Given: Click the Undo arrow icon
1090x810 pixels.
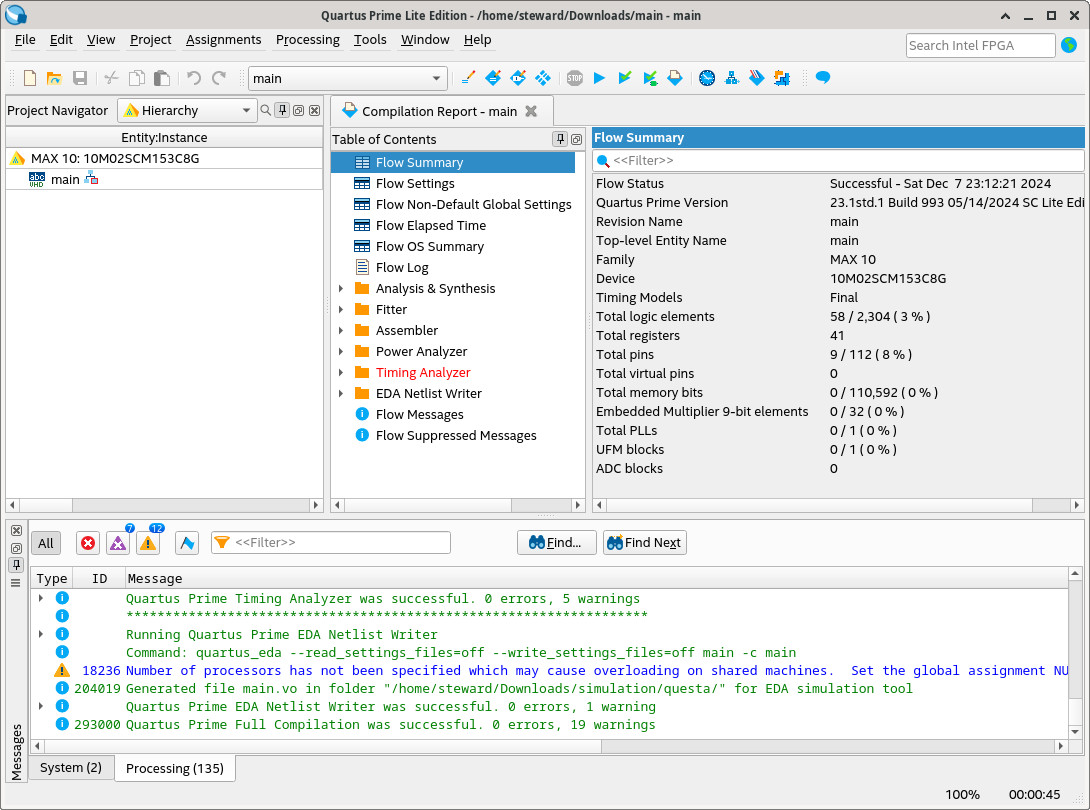Looking at the screenshot, I should tap(194, 78).
